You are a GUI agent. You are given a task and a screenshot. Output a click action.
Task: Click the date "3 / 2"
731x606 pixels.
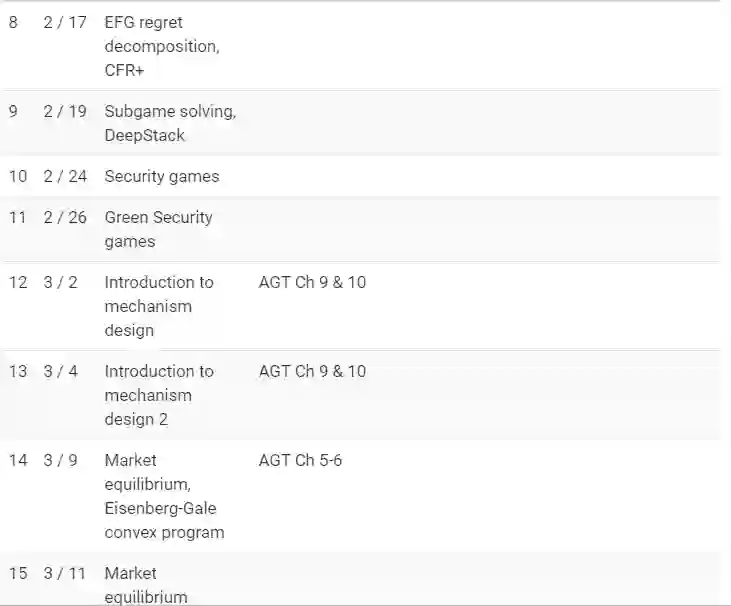(60, 282)
